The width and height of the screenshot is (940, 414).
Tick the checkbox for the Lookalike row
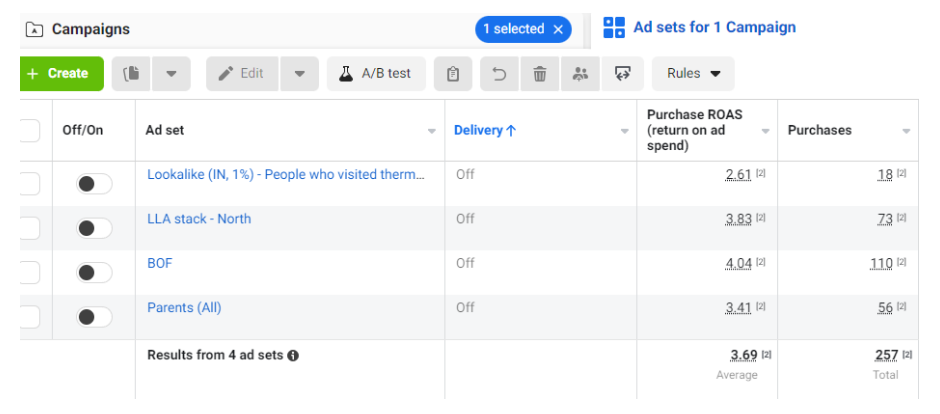click(29, 183)
